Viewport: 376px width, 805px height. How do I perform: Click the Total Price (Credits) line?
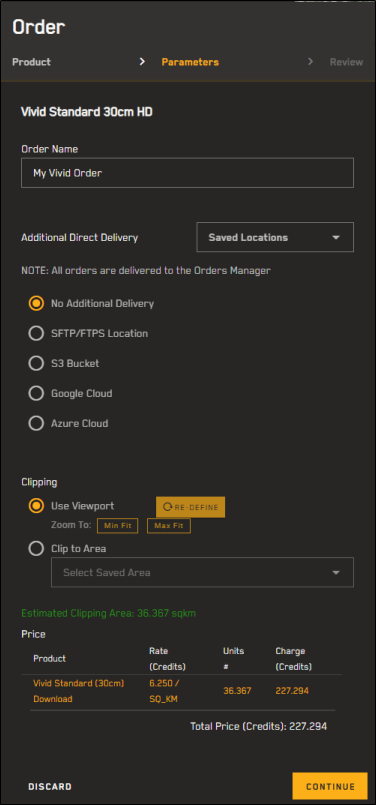point(258,726)
